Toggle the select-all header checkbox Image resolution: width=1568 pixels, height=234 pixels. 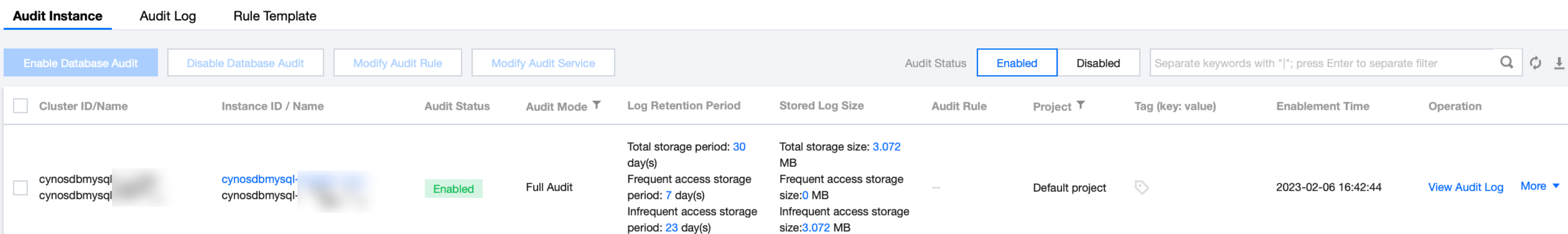[21, 106]
